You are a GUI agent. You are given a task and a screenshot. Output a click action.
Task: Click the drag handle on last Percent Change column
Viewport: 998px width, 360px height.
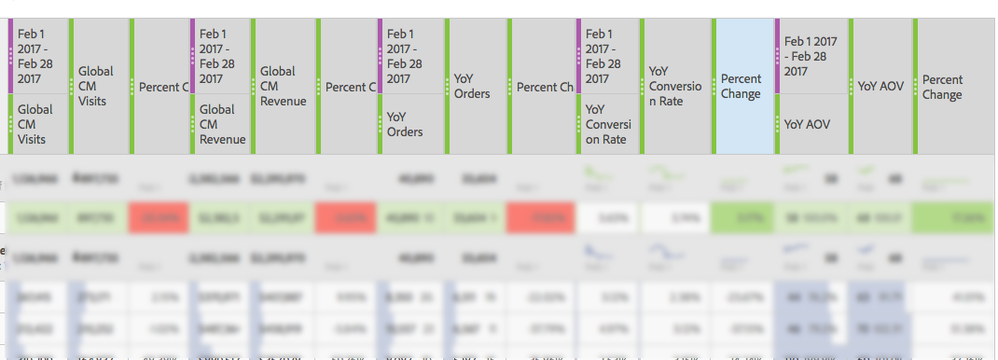[915, 87]
